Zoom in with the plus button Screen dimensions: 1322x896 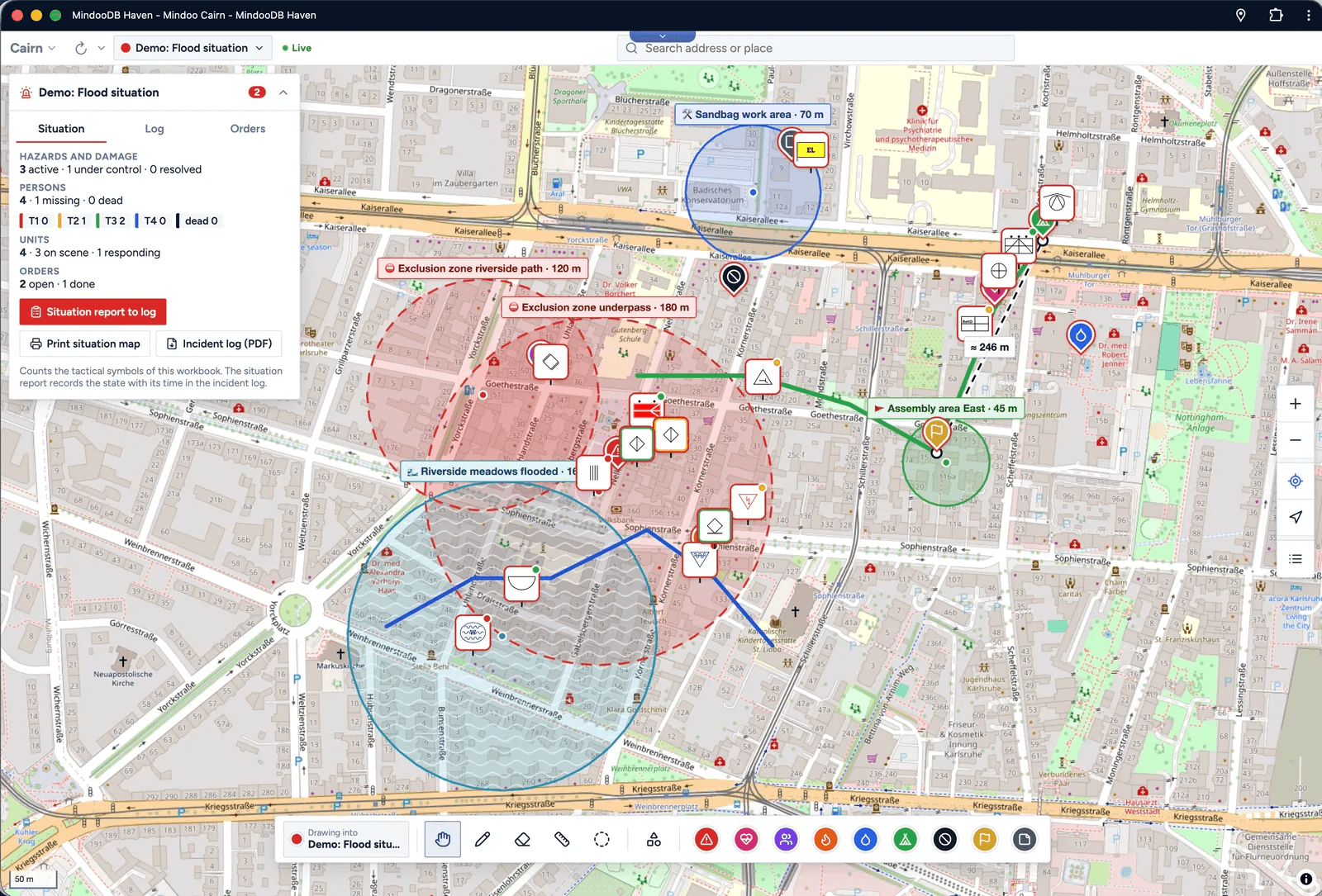1296,404
